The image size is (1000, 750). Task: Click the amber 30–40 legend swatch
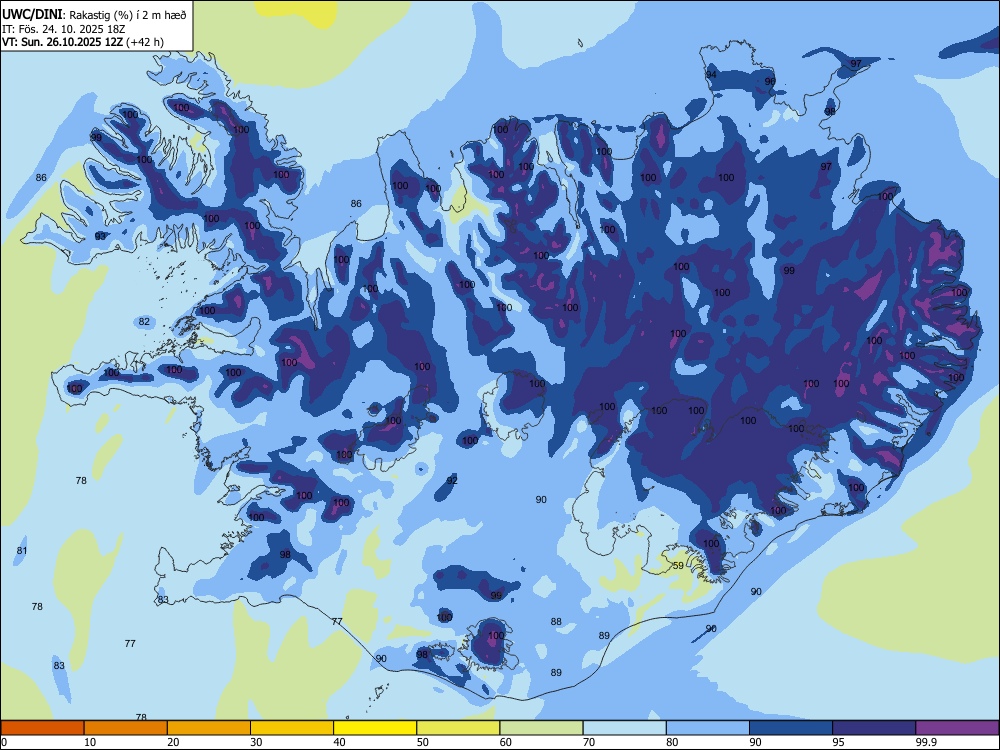[x=292, y=728]
